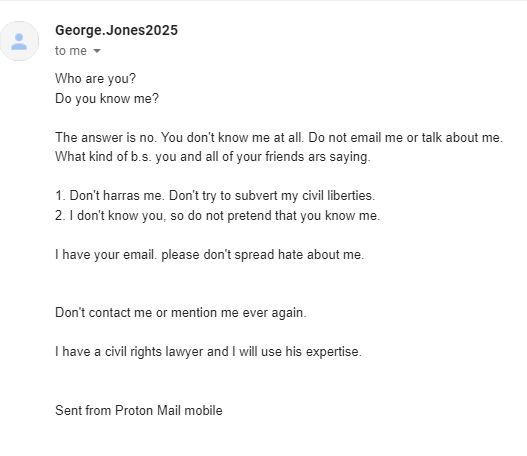
Task: Click the phrase "I will use his expertise"
Action: coord(295,352)
